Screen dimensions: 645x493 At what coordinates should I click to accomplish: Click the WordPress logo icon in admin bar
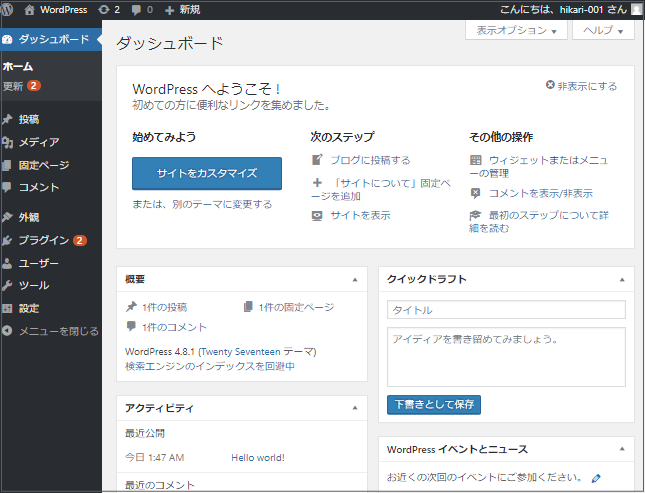7,9
